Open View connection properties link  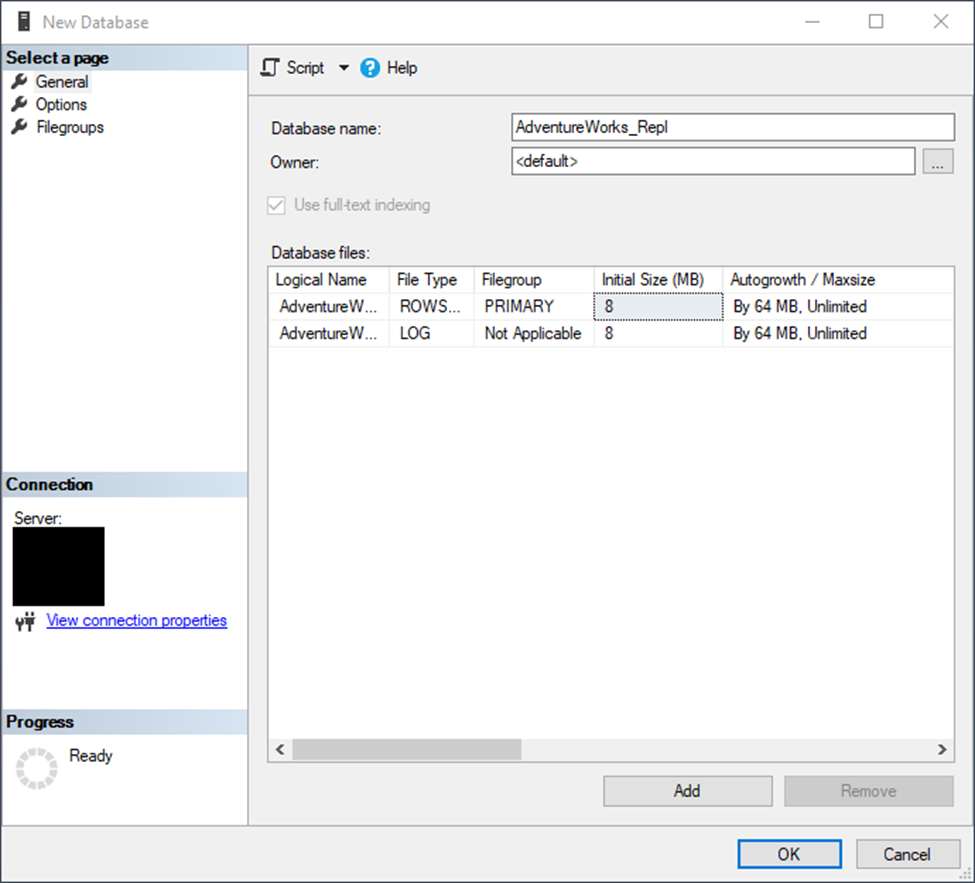click(137, 621)
